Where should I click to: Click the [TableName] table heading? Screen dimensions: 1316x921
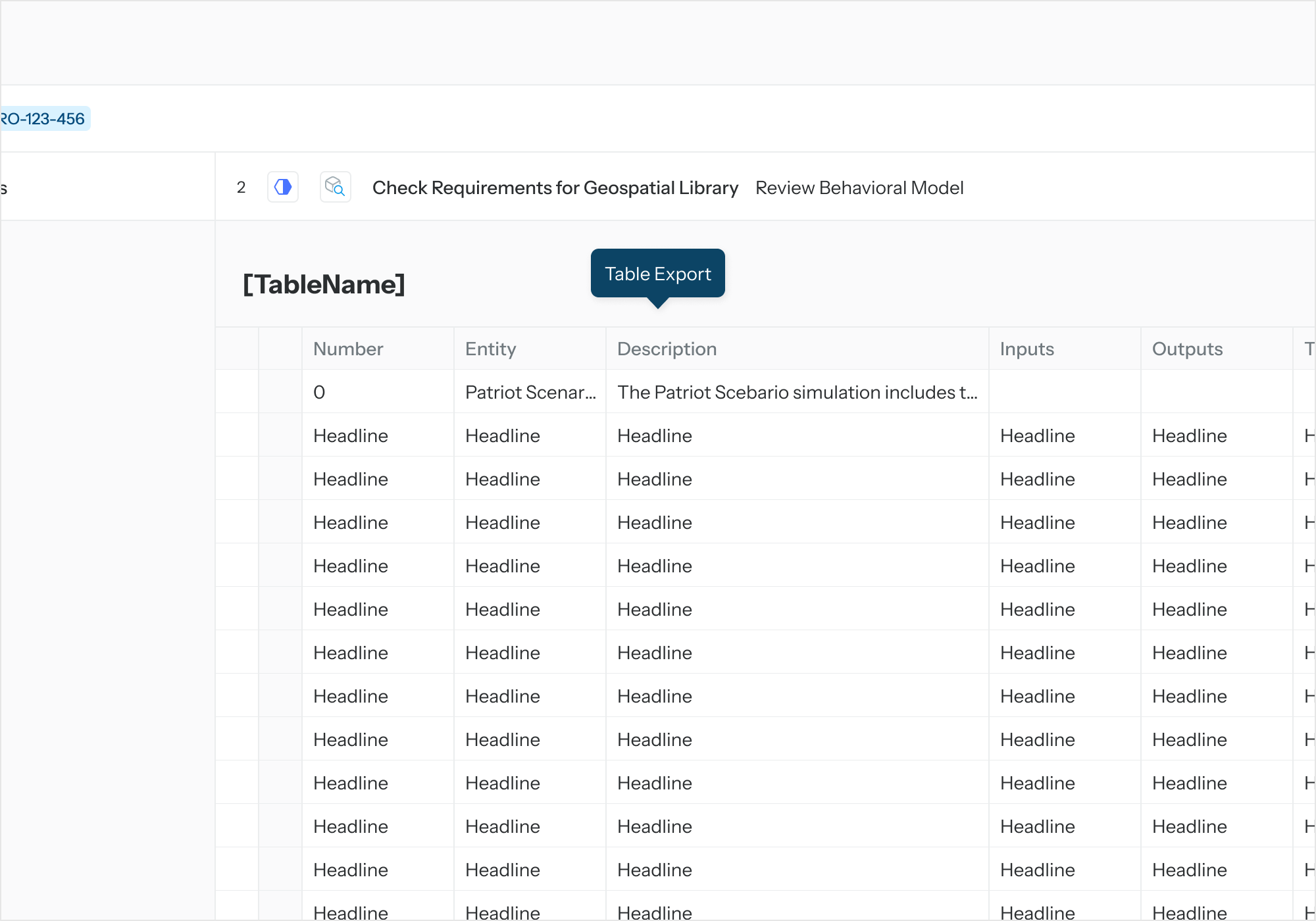[324, 284]
